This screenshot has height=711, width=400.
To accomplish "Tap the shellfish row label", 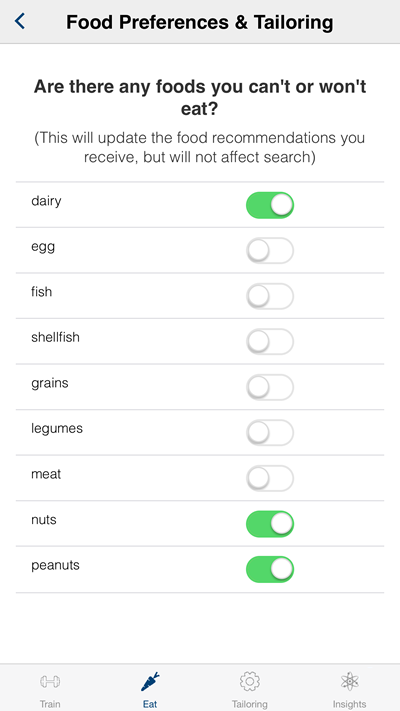I will click(x=55, y=337).
